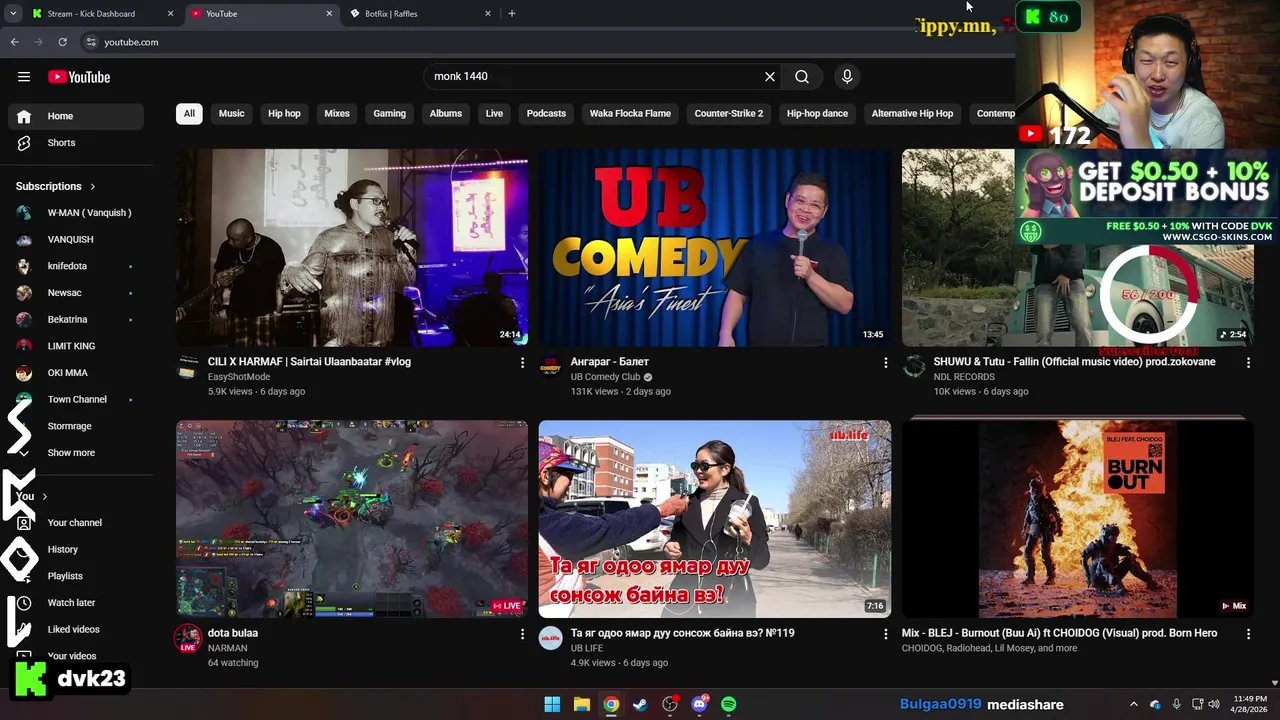
Task: Expand subscriptions with Show more
Action: 76,453
